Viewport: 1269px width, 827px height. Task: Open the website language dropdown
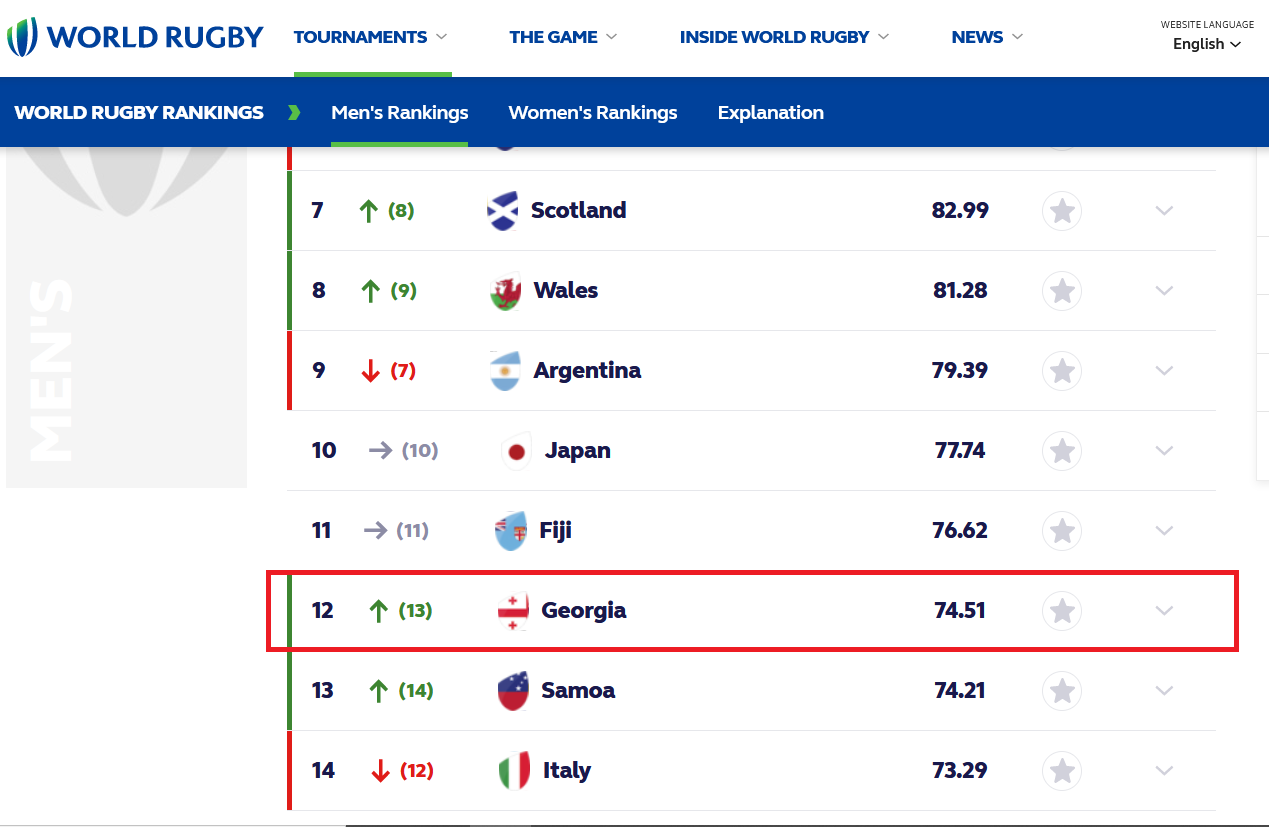(x=1207, y=44)
